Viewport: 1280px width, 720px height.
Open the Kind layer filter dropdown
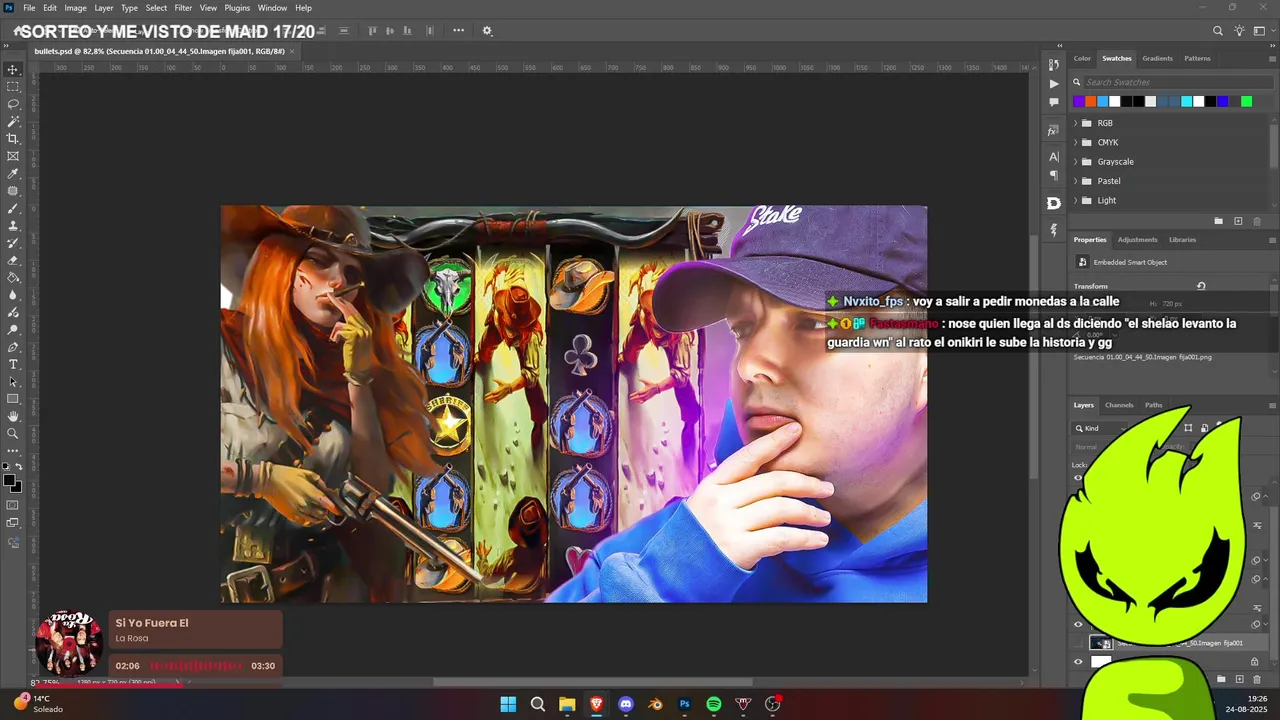pos(1100,428)
